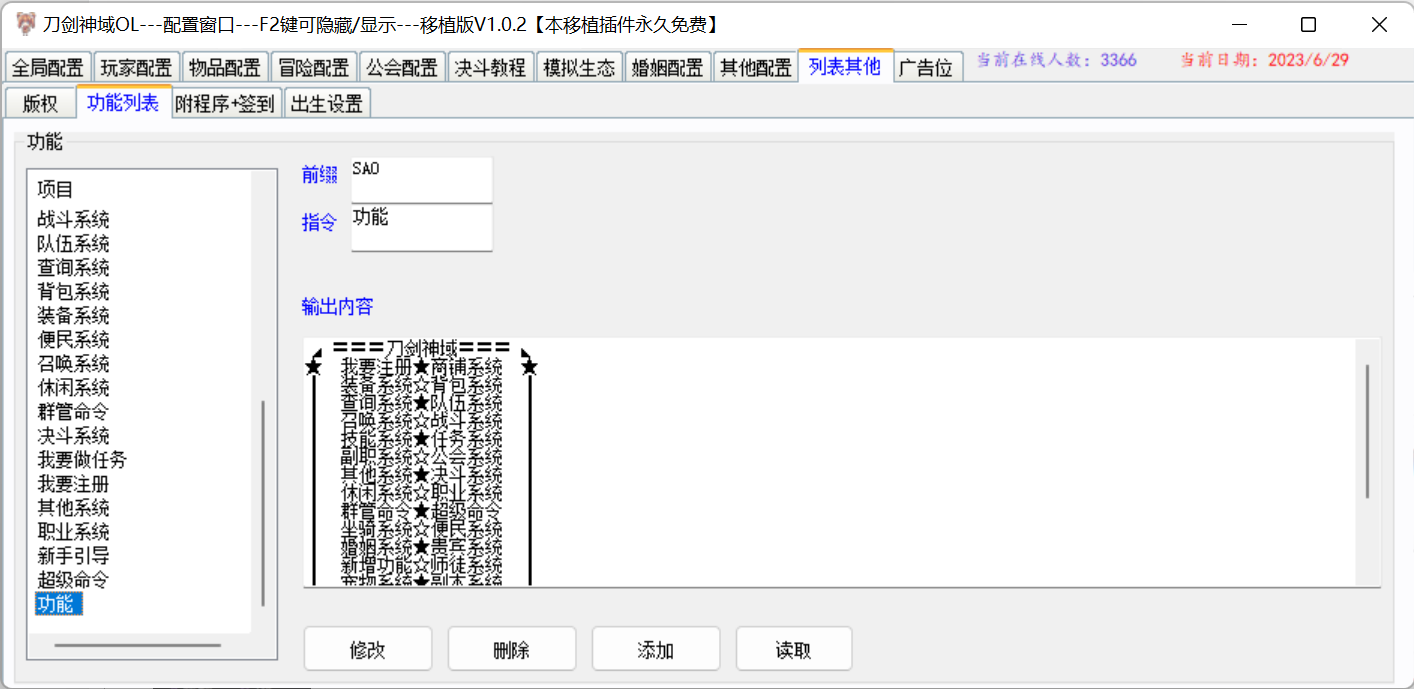The width and height of the screenshot is (1414, 689).
Task: Focus the 前缀 input field with SAO
Action: click(x=422, y=180)
